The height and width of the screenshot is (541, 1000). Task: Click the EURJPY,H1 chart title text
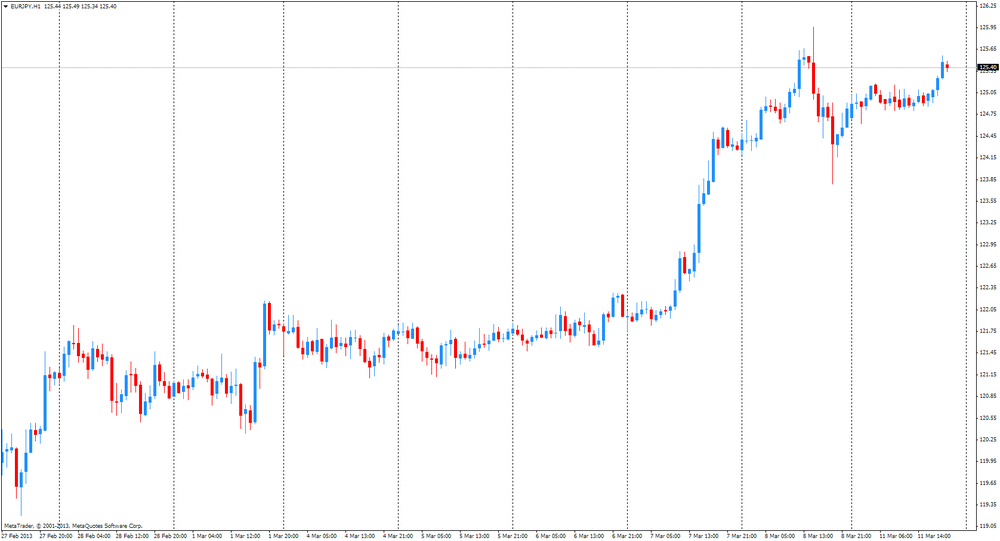pyautogui.click(x=25, y=6)
